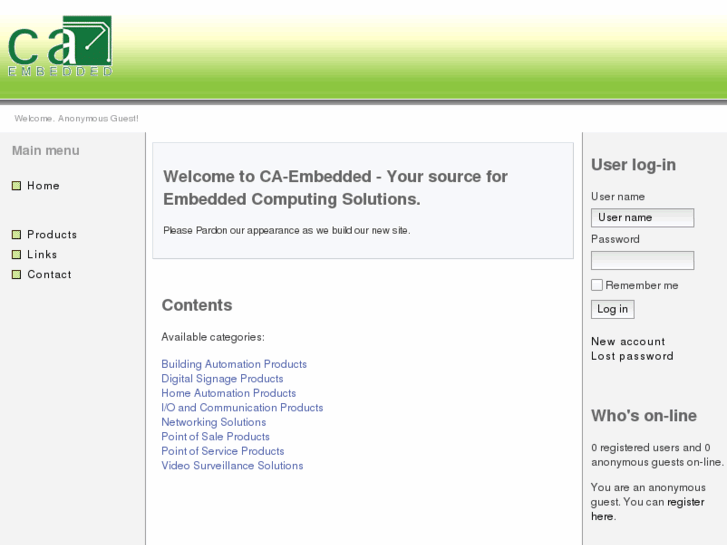
Task: Open I/O and Communication Products category
Action: click(242, 408)
